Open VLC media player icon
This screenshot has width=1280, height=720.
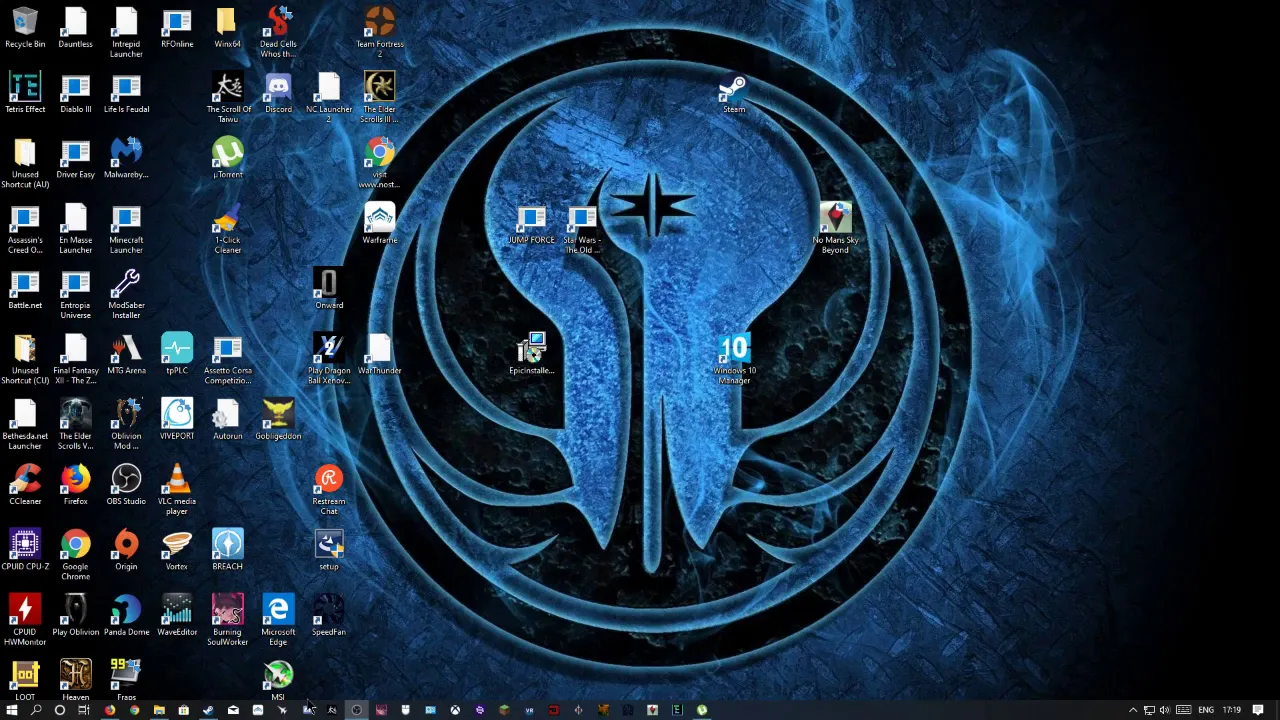pyautogui.click(x=177, y=489)
